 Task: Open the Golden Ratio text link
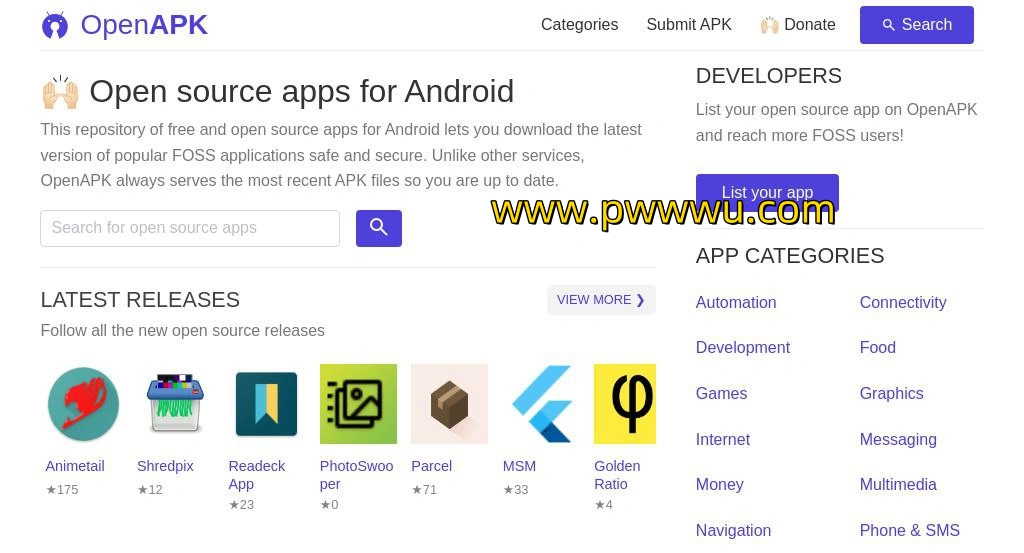tap(617, 475)
